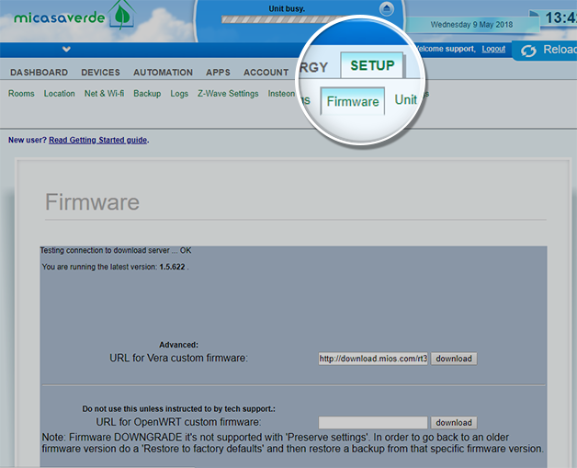
Task: Click download next to the OpenWRT firmware field
Action: point(454,423)
